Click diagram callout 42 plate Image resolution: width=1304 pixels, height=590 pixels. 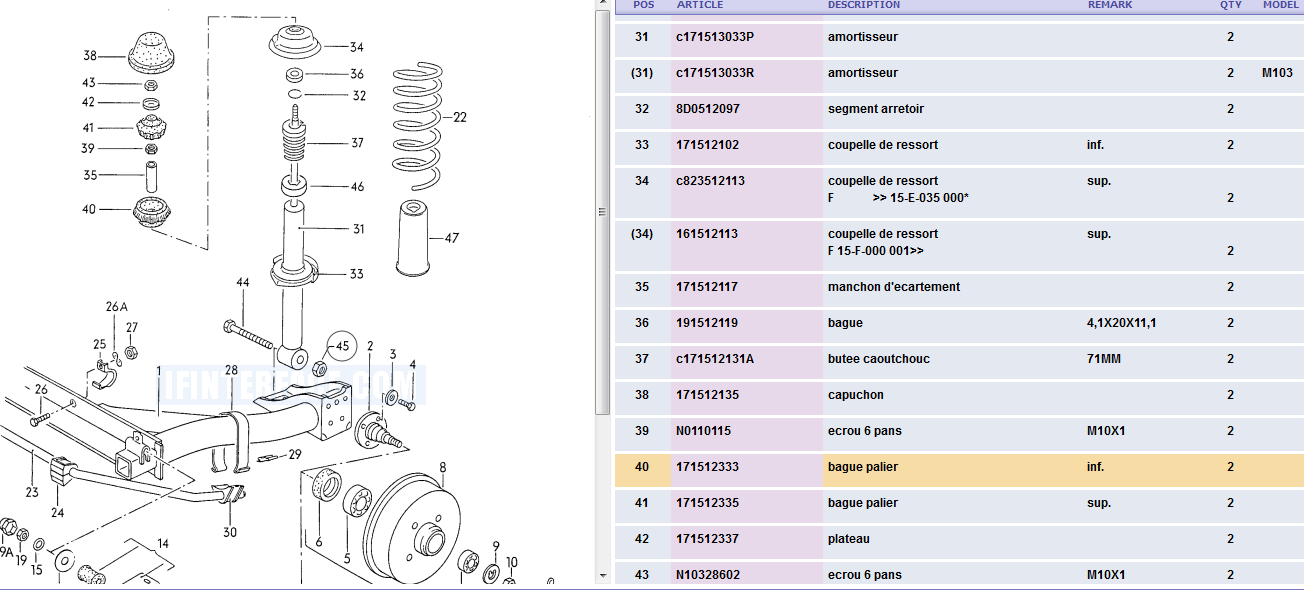pos(89,102)
